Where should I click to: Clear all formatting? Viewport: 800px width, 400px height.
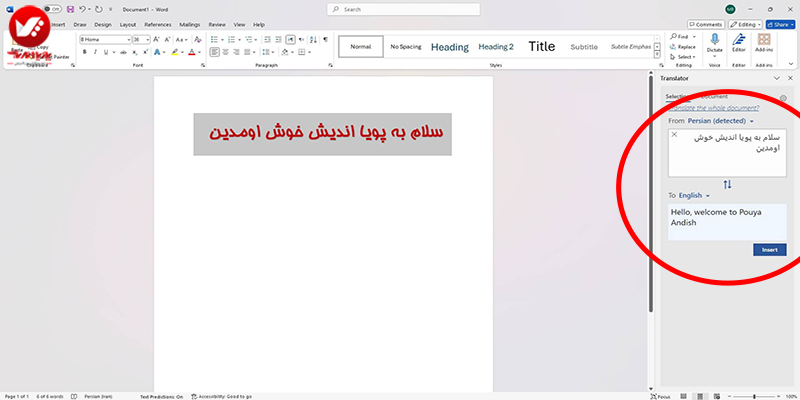click(197, 39)
